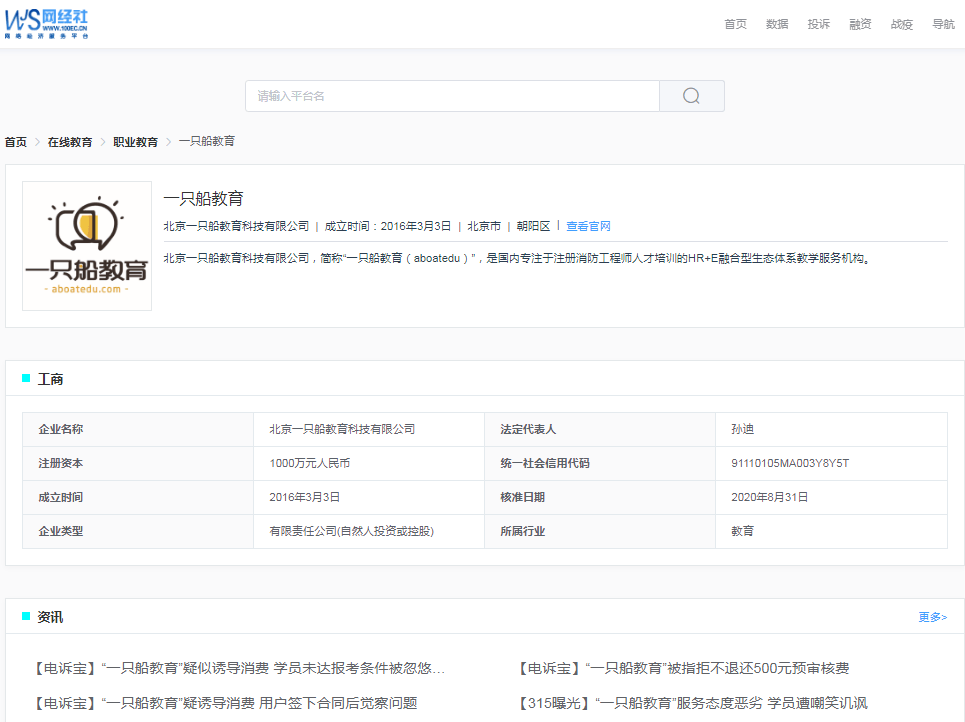Click 更多> link in 资讯 section
The height and width of the screenshot is (722, 965).
(932, 617)
